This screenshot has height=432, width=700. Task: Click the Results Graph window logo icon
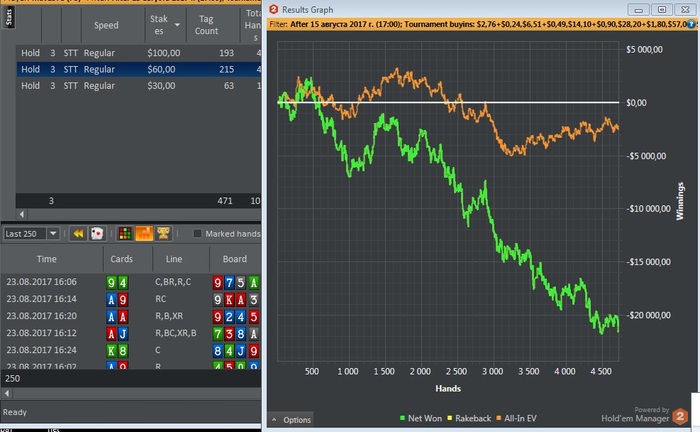274,9
